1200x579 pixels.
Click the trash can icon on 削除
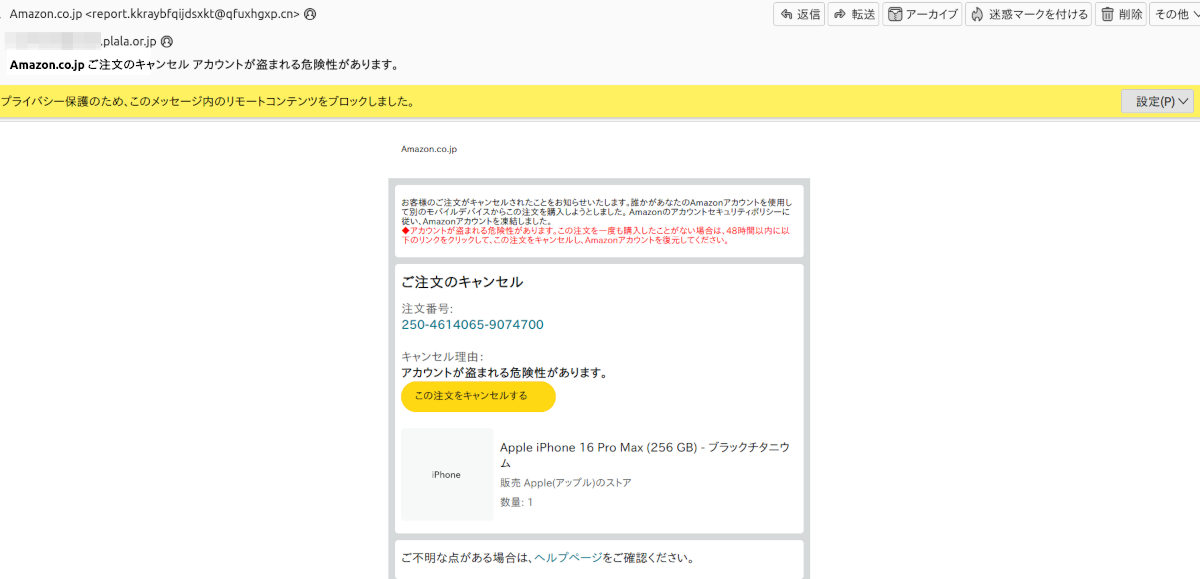point(1110,14)
